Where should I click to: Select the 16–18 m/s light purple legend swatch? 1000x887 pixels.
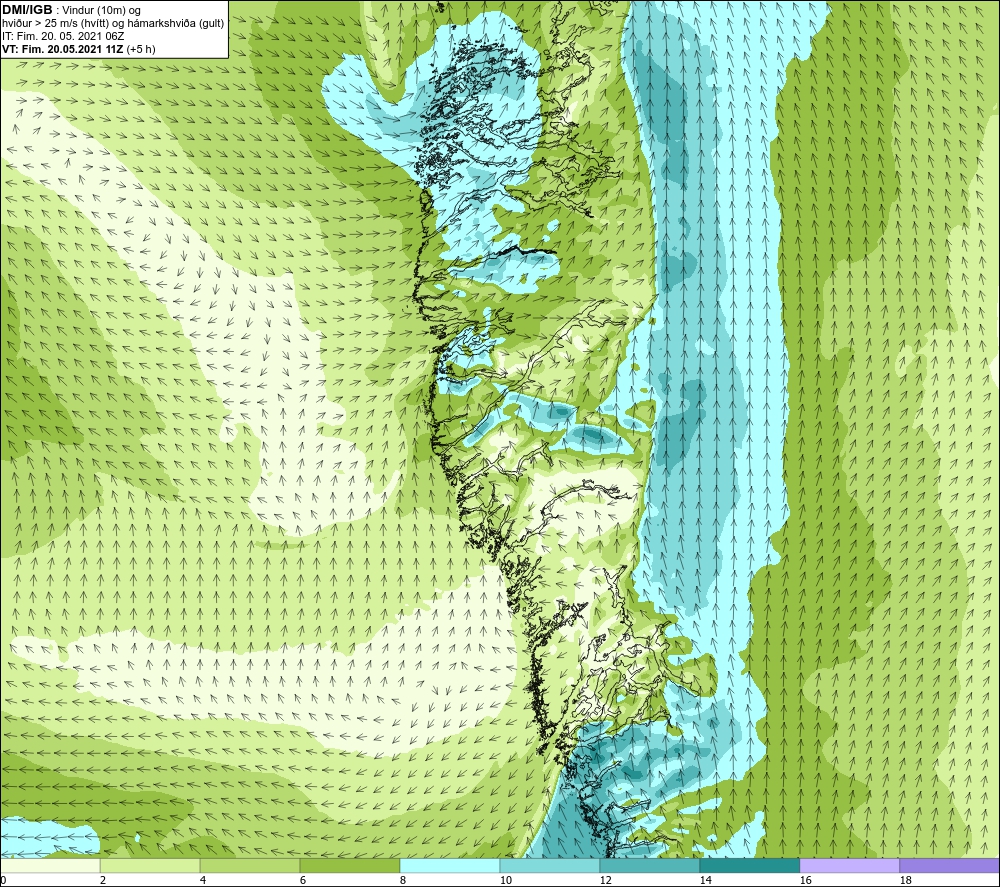coord(849,865)
